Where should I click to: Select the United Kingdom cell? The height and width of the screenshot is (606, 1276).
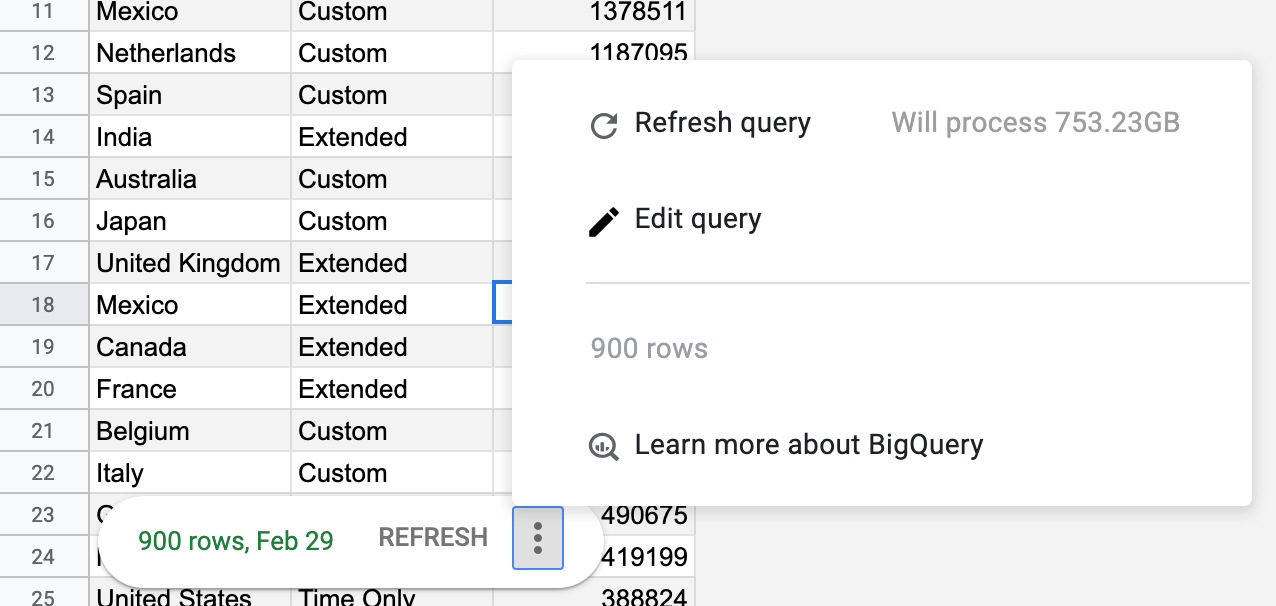(190, 263)
